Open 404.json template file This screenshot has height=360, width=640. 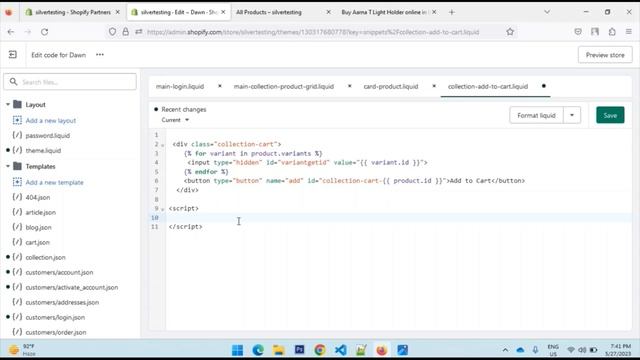[x=38, y=197]
